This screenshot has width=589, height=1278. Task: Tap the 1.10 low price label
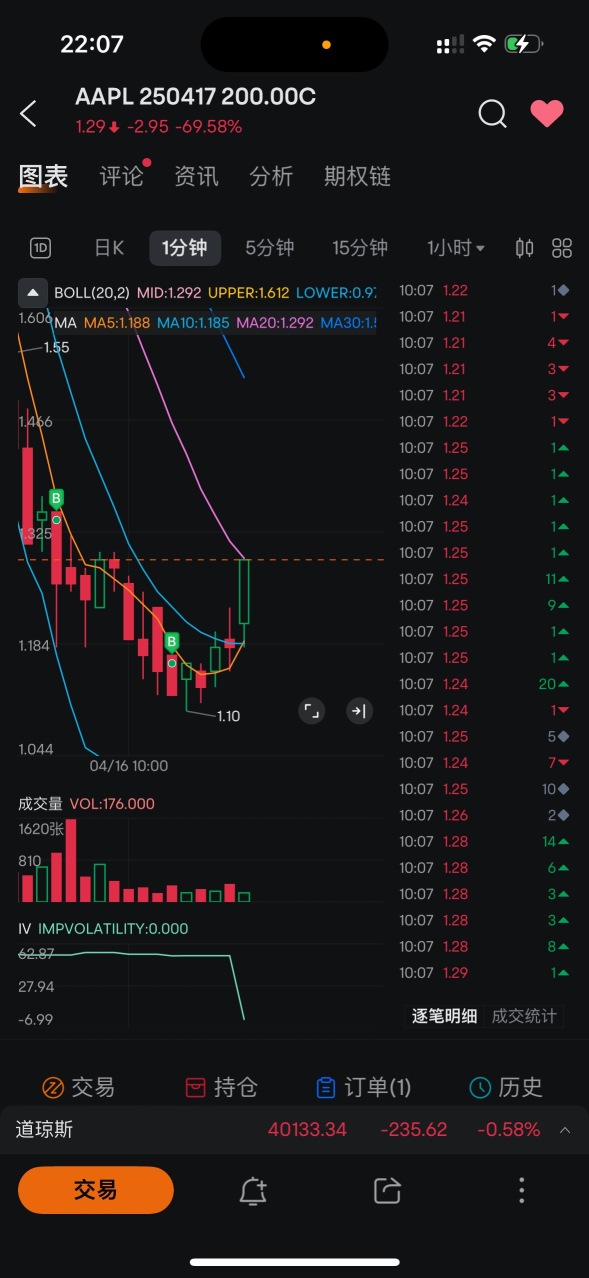point(228,716)
